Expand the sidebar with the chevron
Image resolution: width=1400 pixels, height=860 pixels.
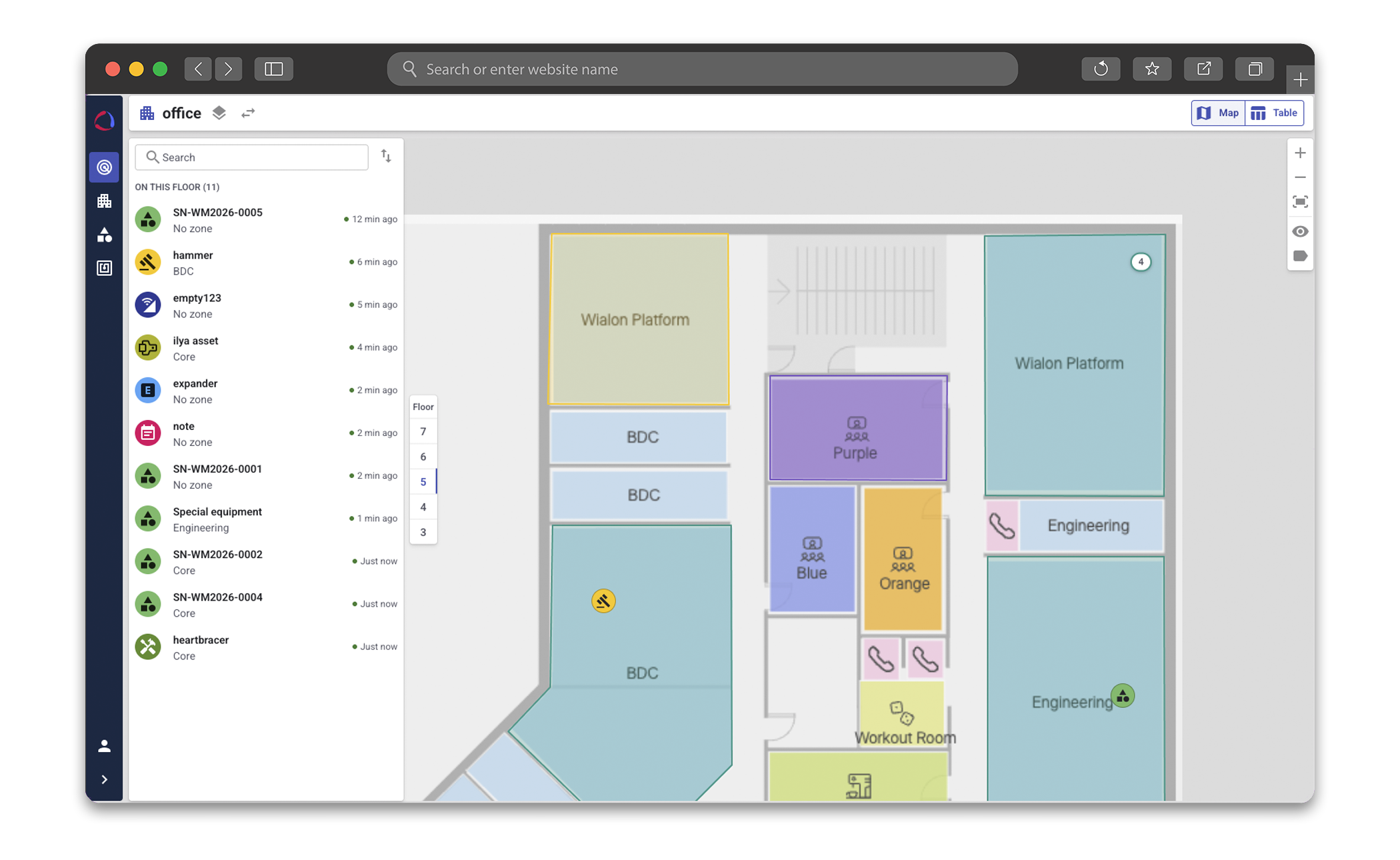(x=104, y=779)
